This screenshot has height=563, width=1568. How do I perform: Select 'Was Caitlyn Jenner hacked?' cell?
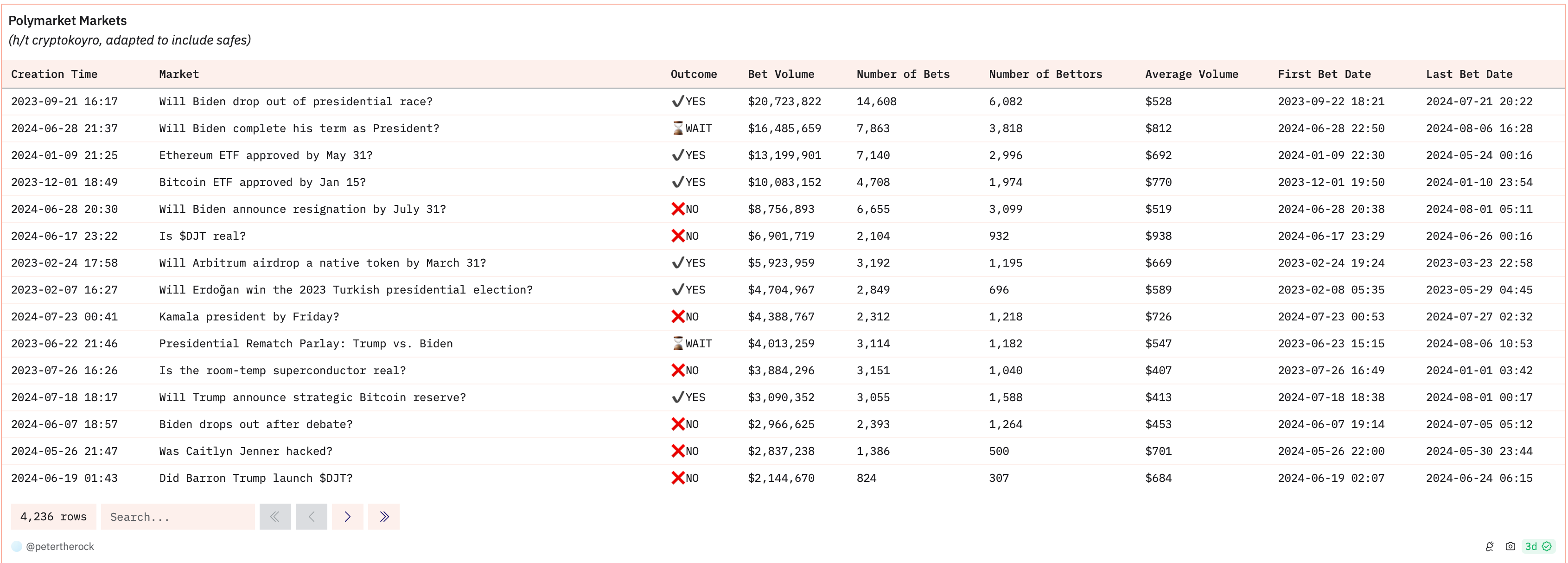tap(246, 451)
